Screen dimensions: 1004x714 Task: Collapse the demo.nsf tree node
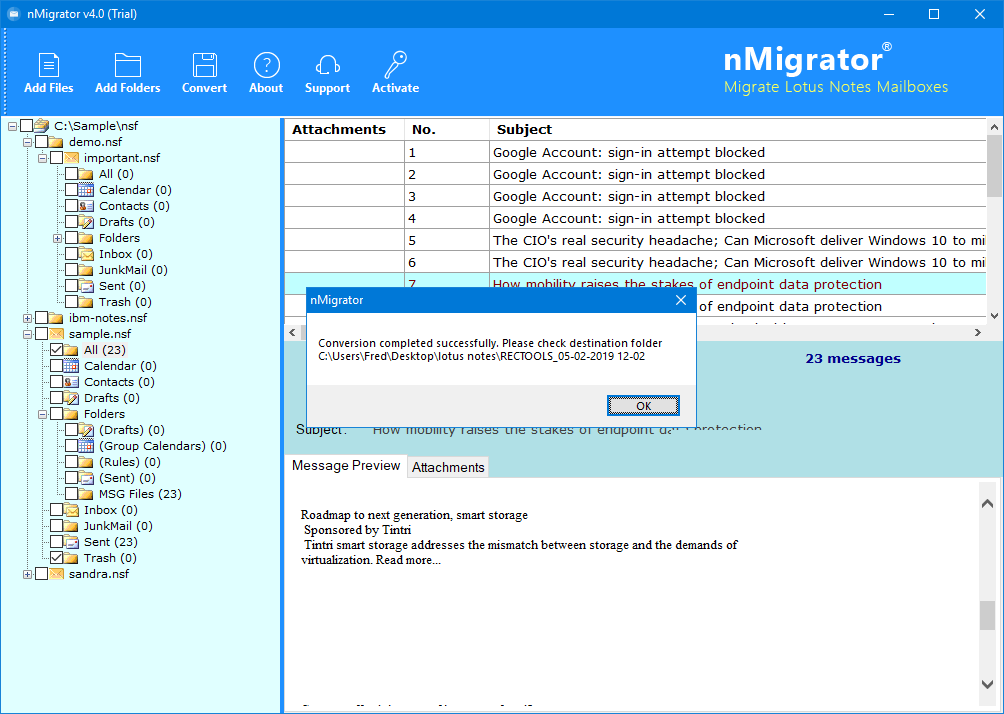point(28,142)
